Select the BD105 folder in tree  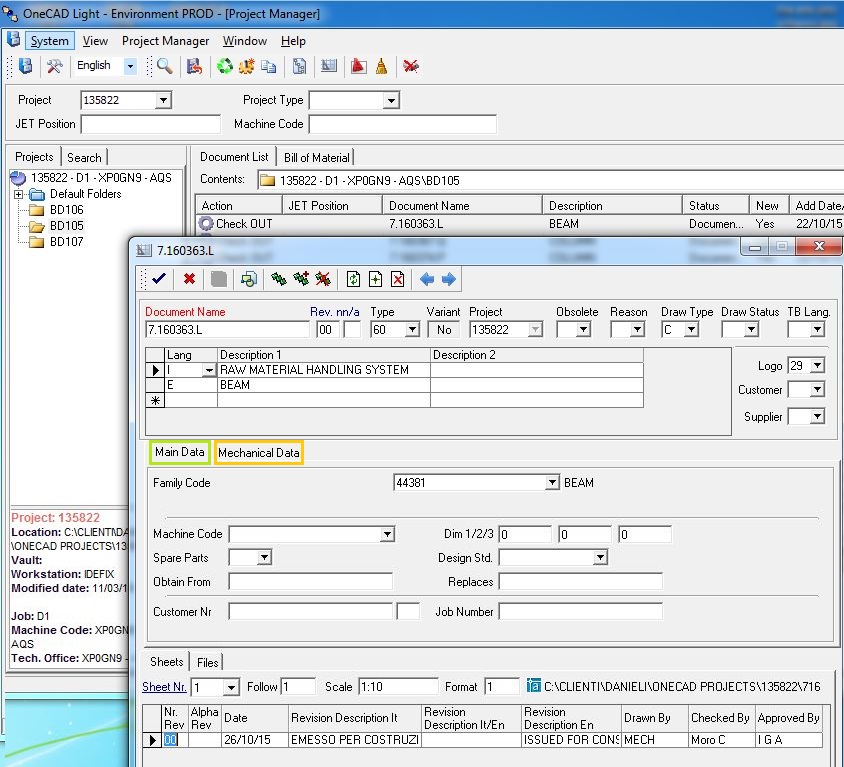[66, 226]
